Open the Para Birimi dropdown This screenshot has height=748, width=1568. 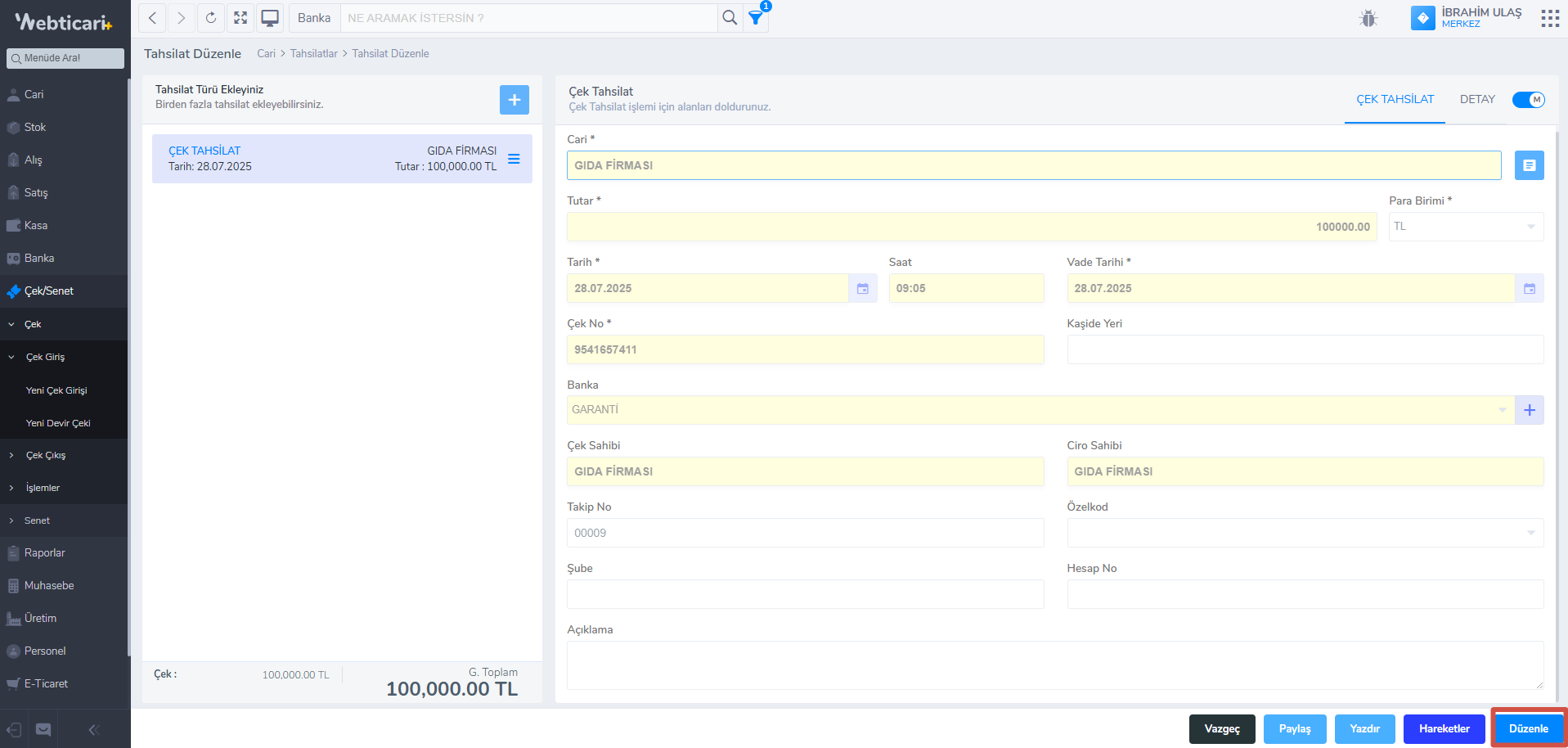1465,227
